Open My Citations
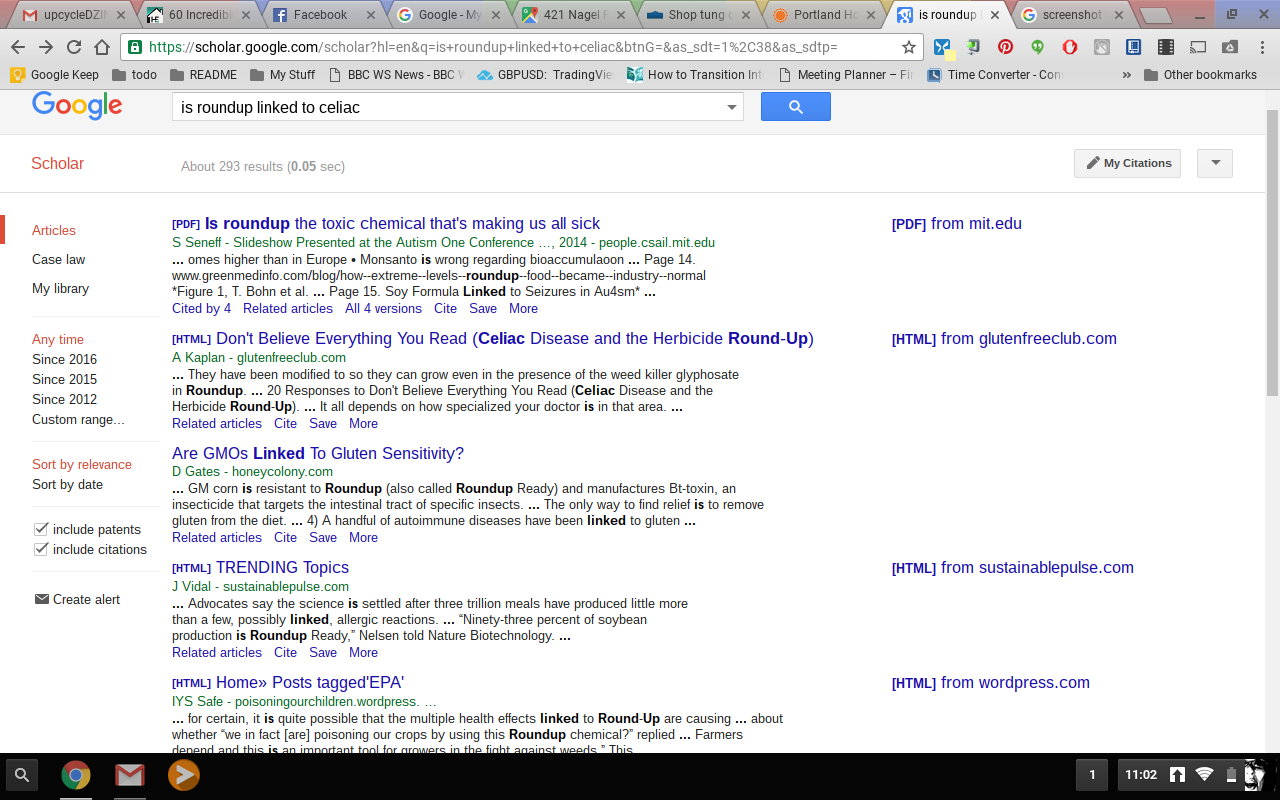The width and height of the screenshot is (1280, 800). [1127, 163]
